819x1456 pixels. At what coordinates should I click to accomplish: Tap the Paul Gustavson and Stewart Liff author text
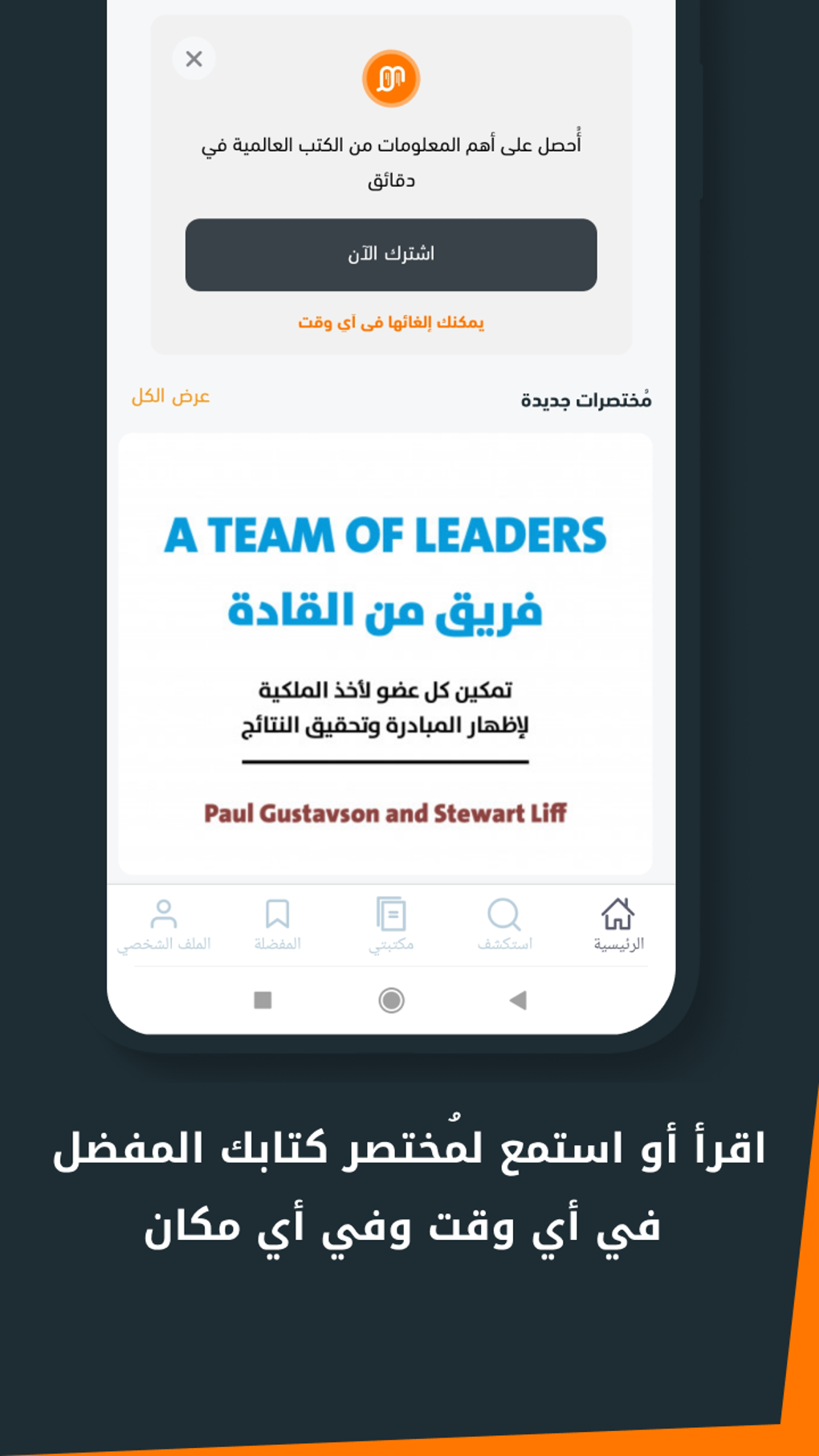(x=385, y=814)
